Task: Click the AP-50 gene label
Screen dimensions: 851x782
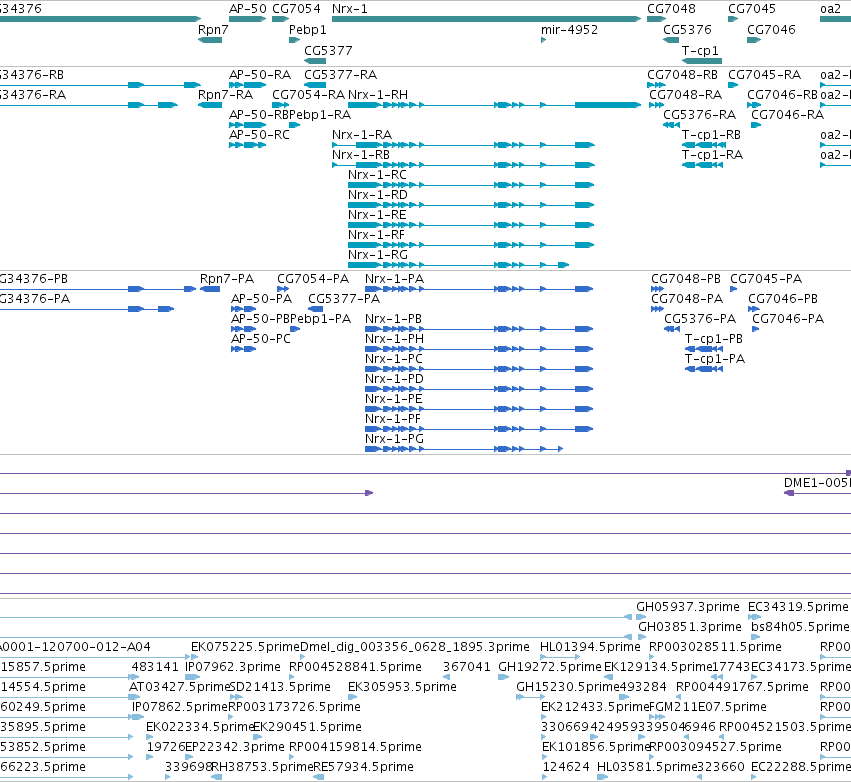Action: [247, 9]
